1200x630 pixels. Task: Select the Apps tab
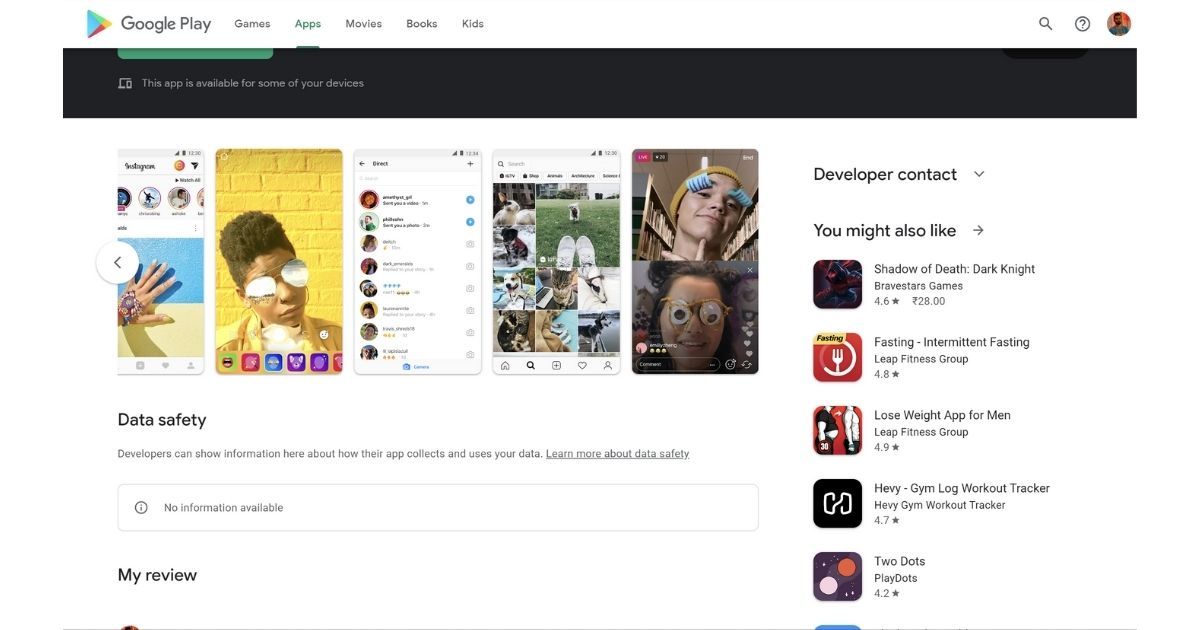pyautogui.click(x=308, y=24)
